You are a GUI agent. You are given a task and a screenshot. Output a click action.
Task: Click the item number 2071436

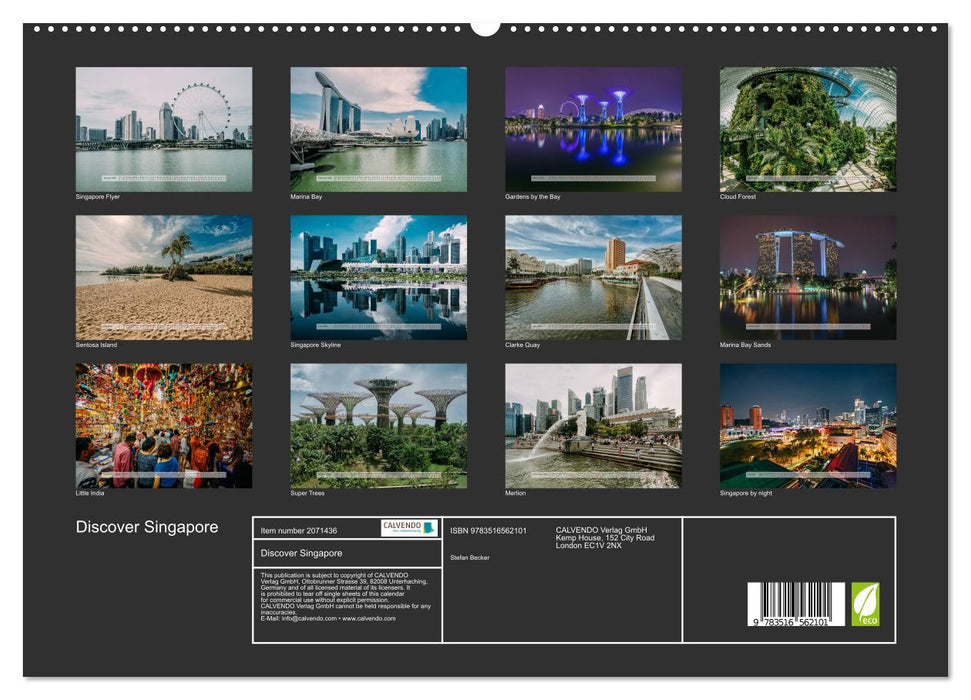coord(300,529)
